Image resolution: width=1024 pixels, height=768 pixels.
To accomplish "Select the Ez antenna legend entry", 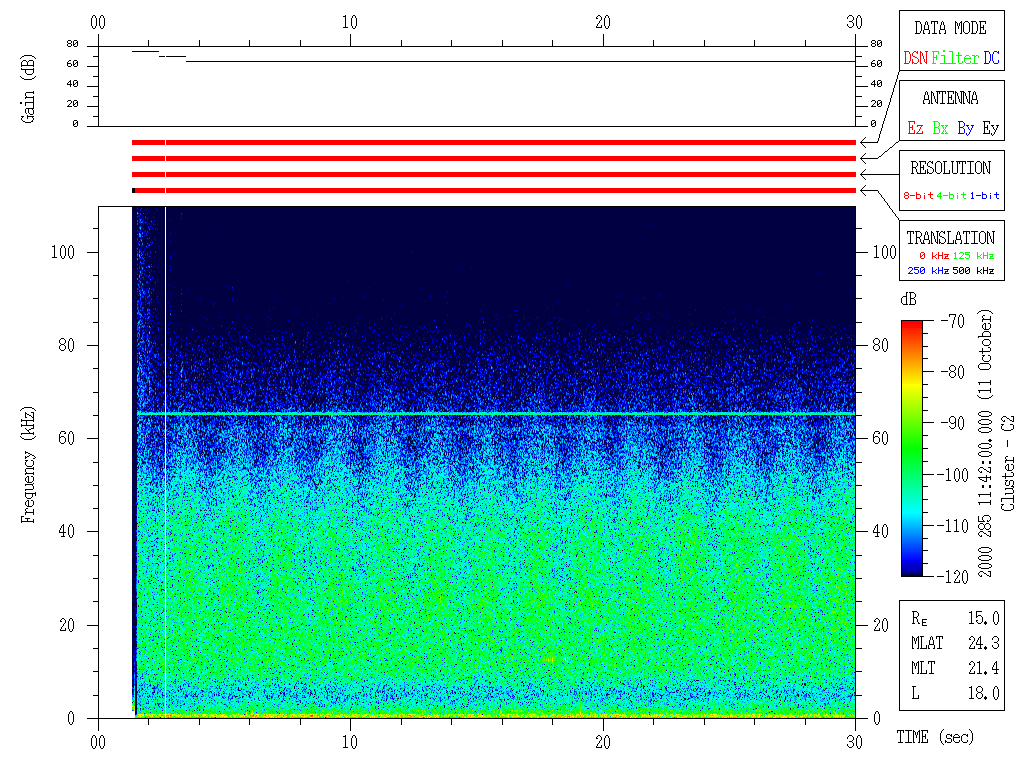I will [x=915, y=129].
